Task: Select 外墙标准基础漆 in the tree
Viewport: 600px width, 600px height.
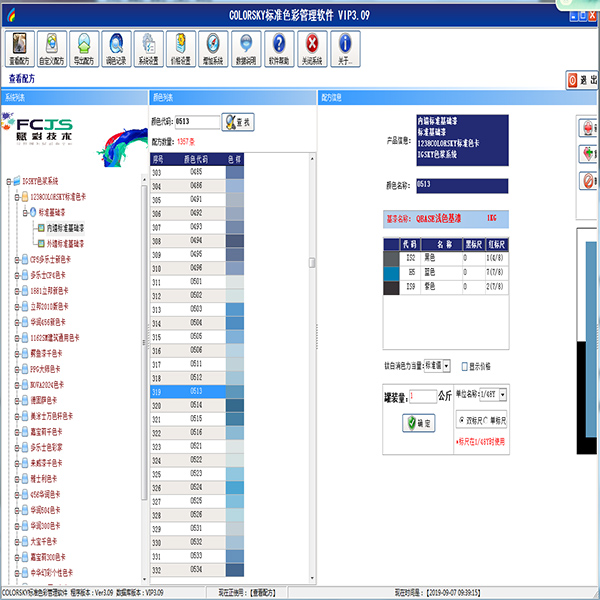Action: click(x=66, y=243)
